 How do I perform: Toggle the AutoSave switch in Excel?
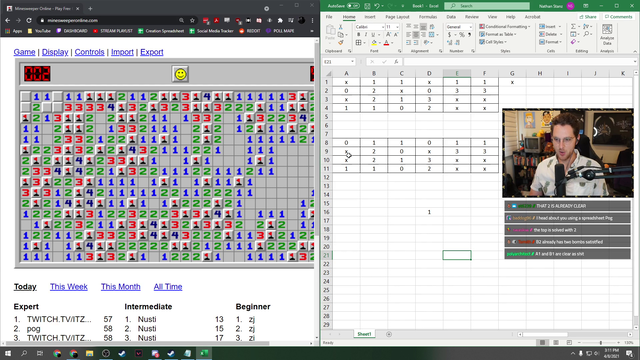point(353,6)
